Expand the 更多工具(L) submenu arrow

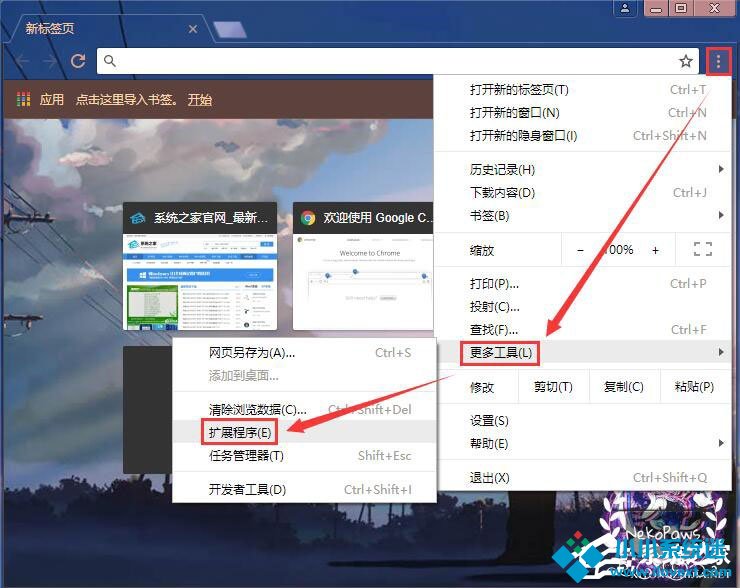(721, 352)
